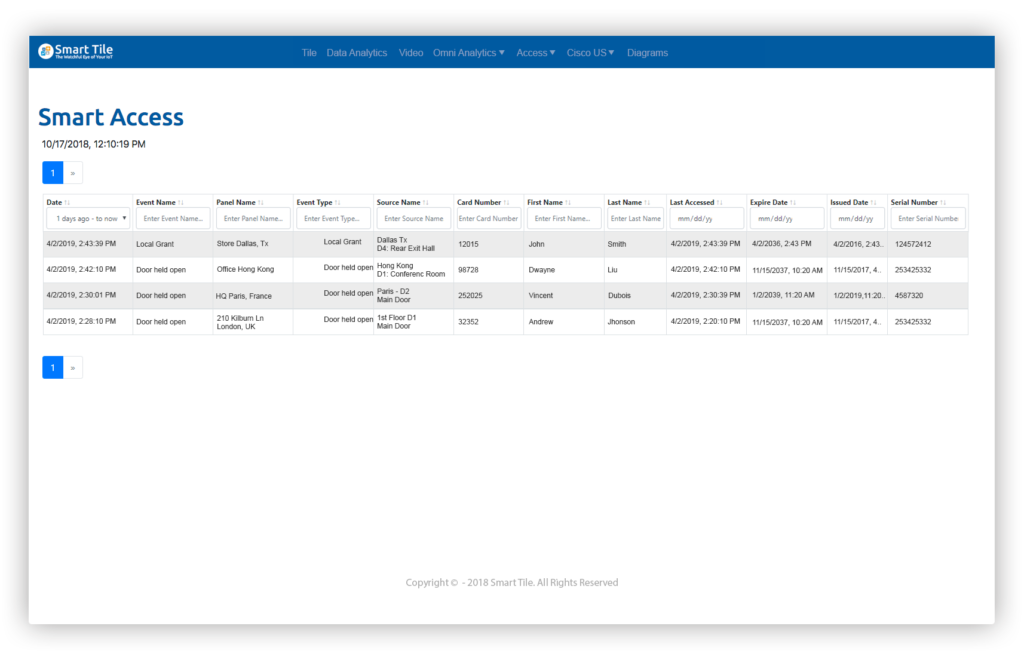Sort by Source Name using its sort icon
The height and width of the screenshot is (669, 1024).
(423, 201)
